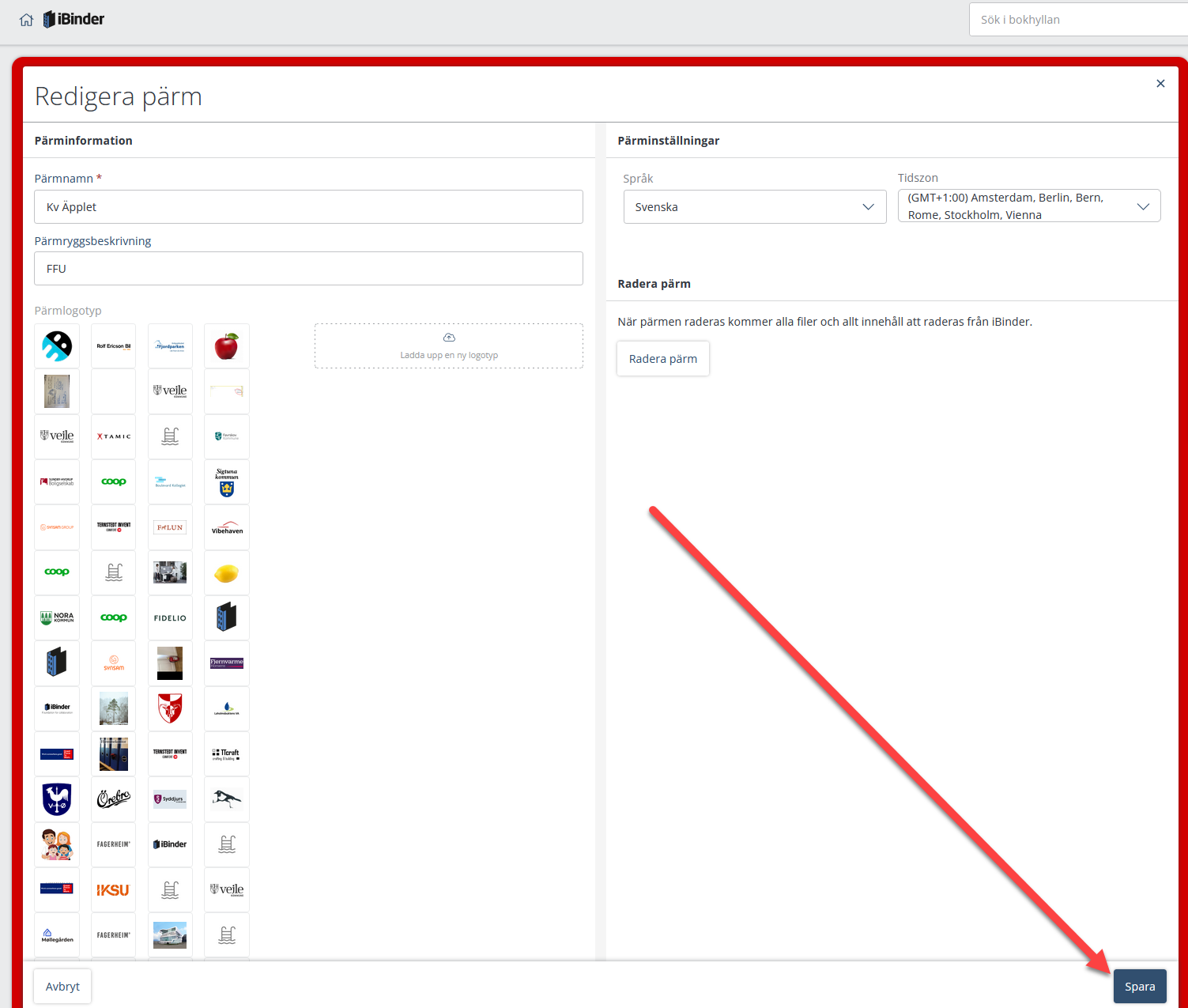
Task: Select the office people photo logotype
Action: 170,572
